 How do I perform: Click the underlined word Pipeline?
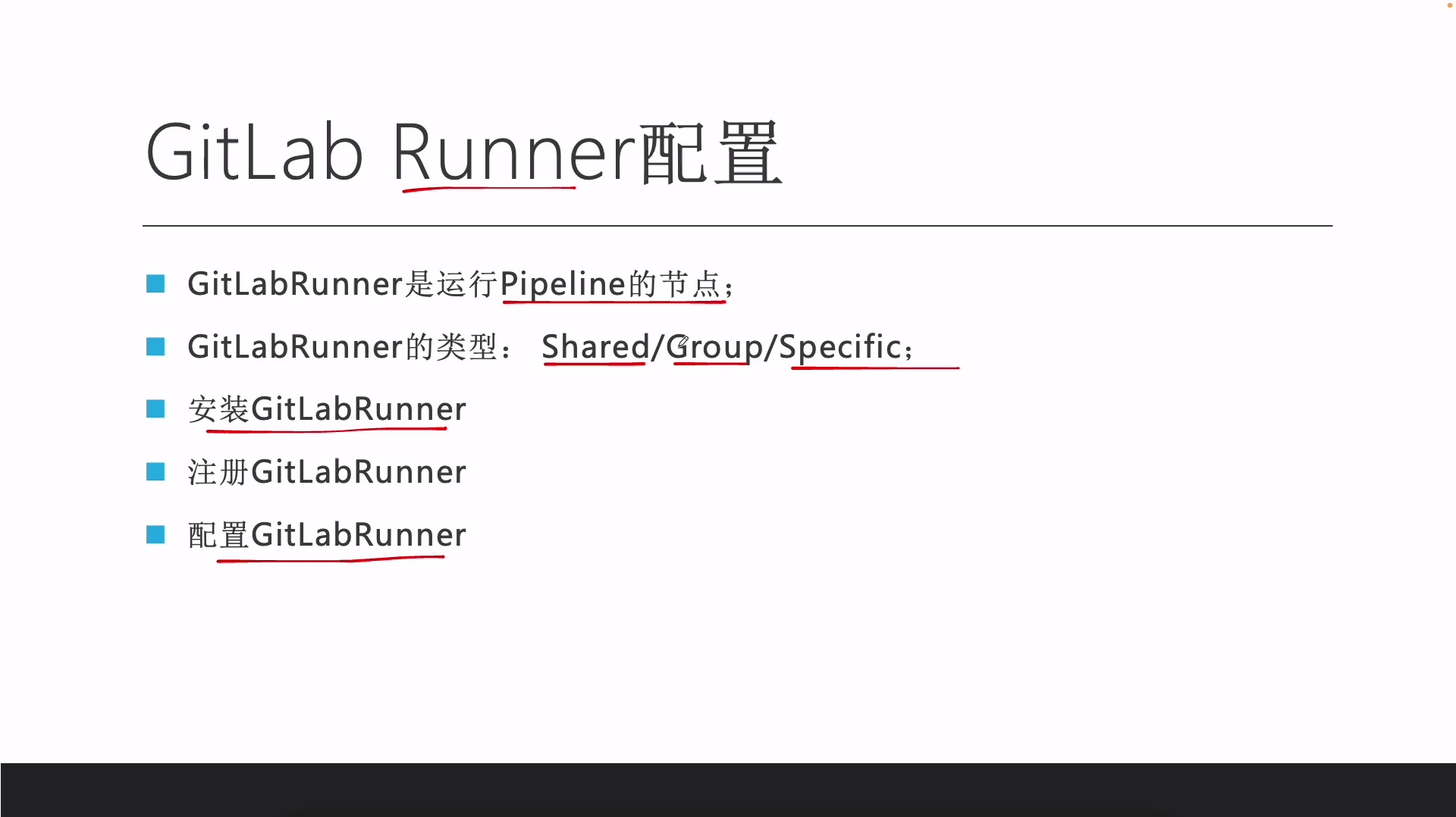563,284
